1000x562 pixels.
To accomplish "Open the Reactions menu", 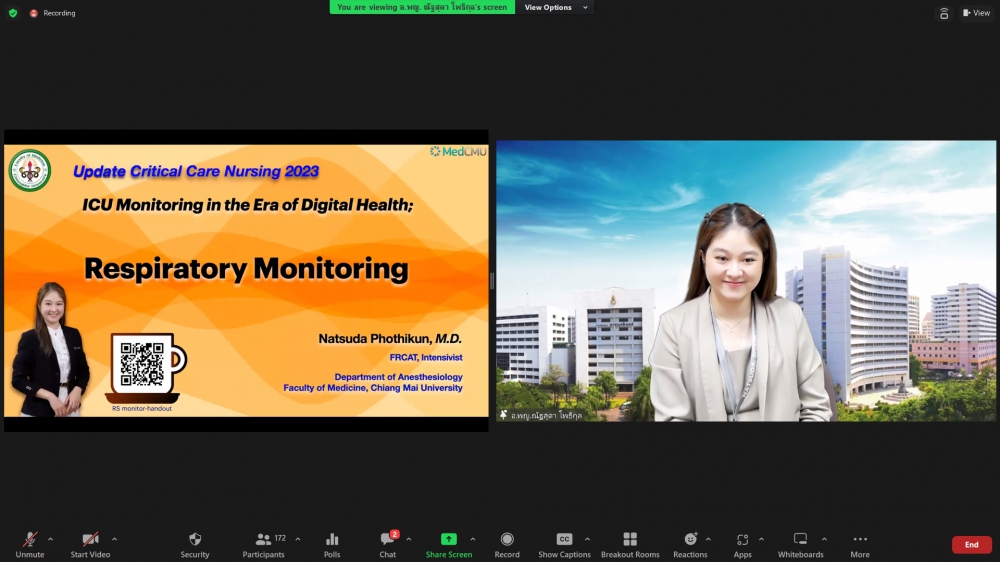I will [x=690, y=540].
